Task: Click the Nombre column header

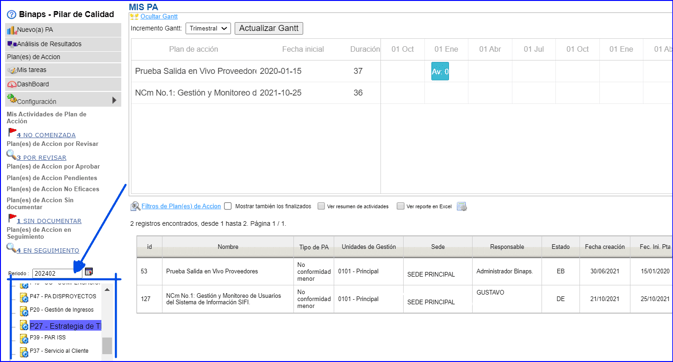Action: click(228, 247)
